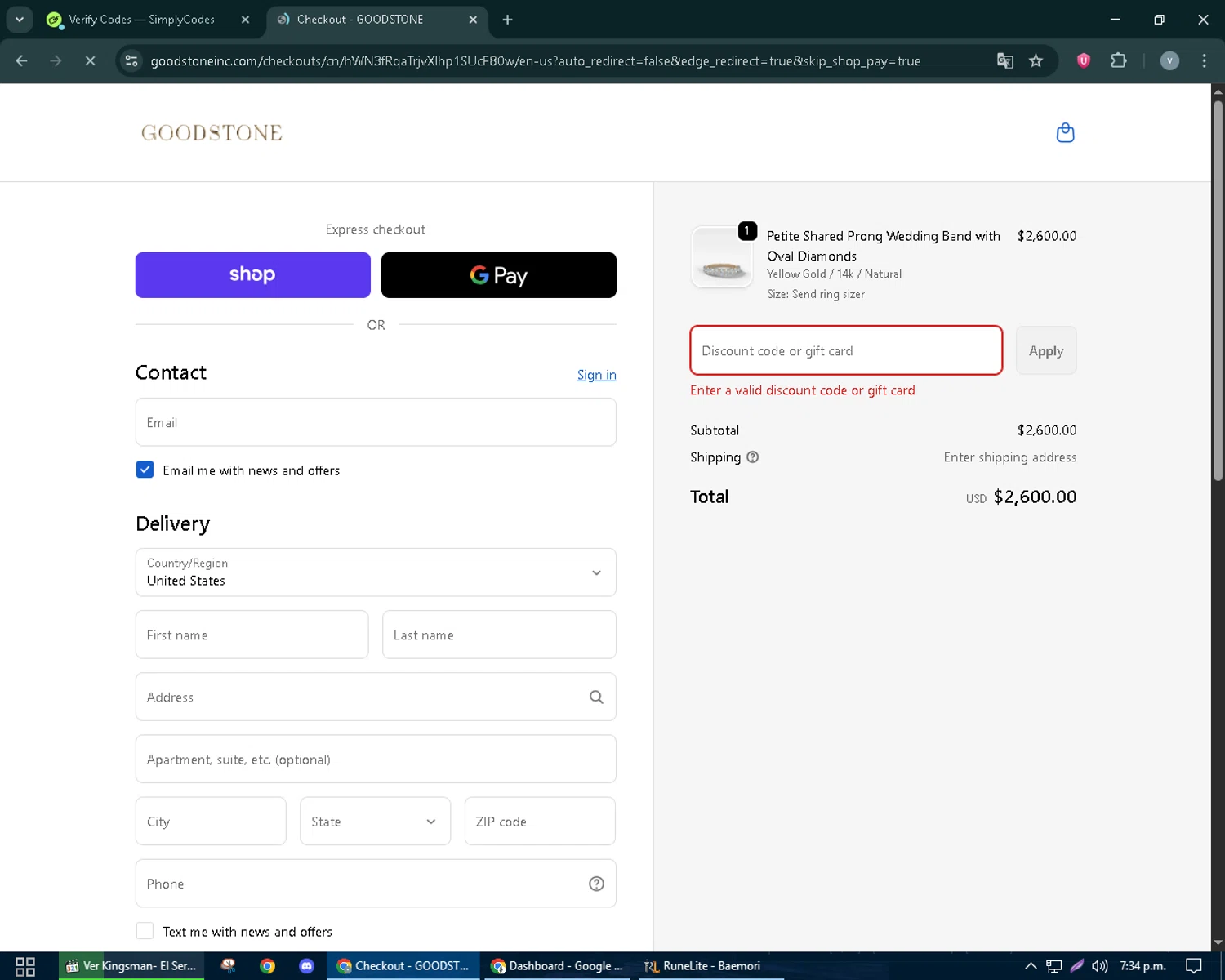Click Apartment, suite, etc. field
The width and height of the screenshot is (1225, 980).
376,759
